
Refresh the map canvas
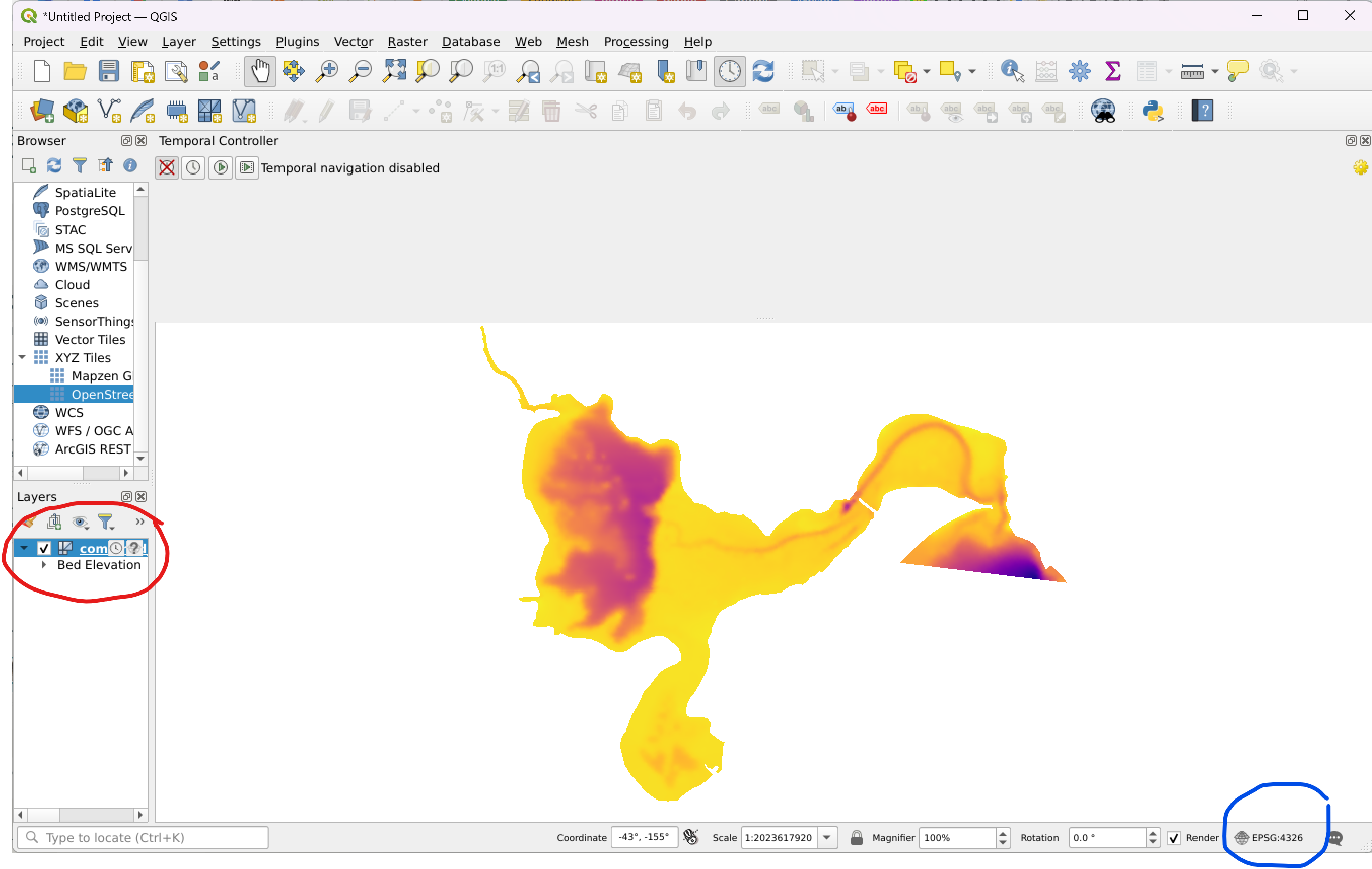pos(763,71)
